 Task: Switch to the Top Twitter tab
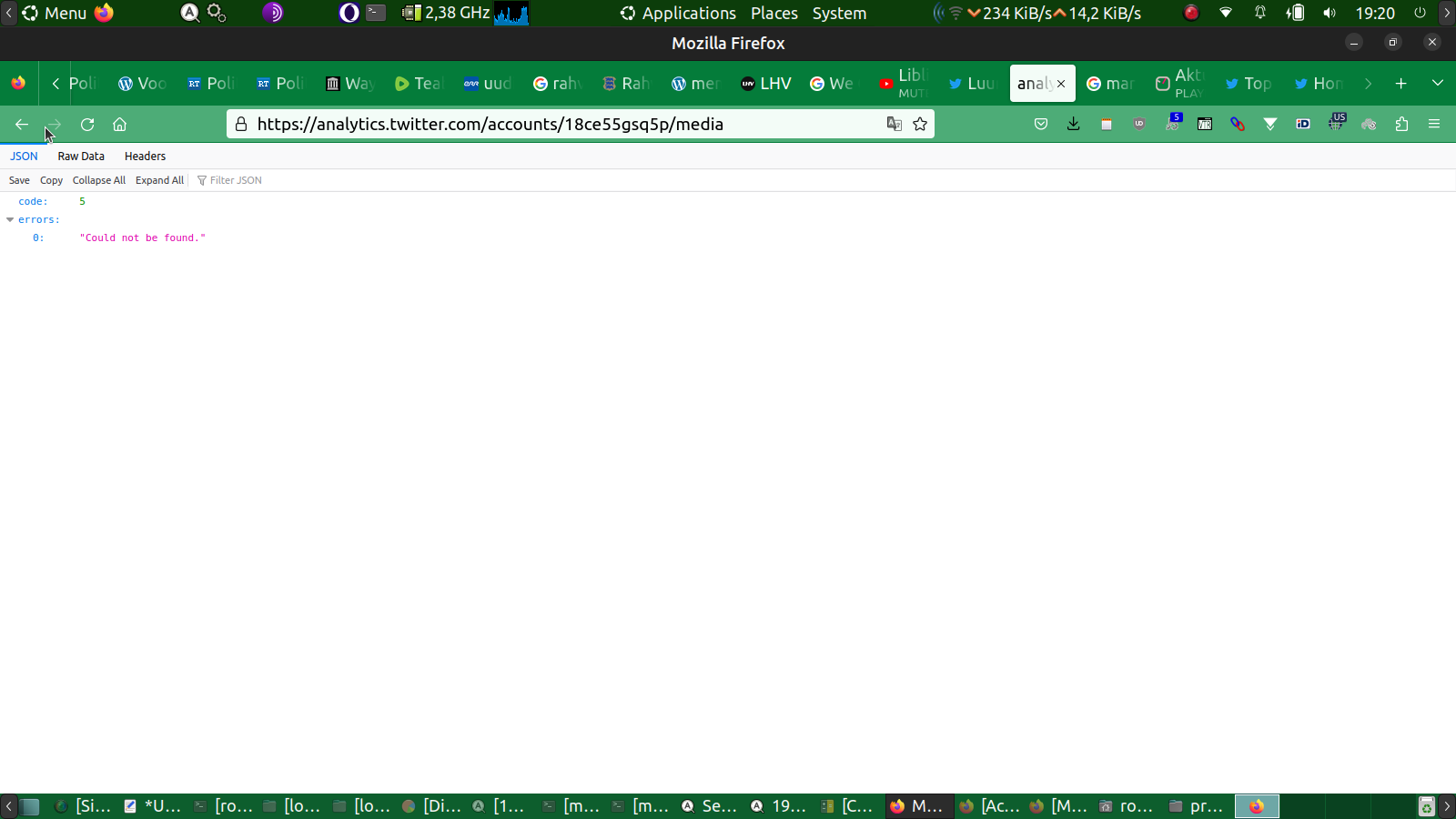[1249, 84]
